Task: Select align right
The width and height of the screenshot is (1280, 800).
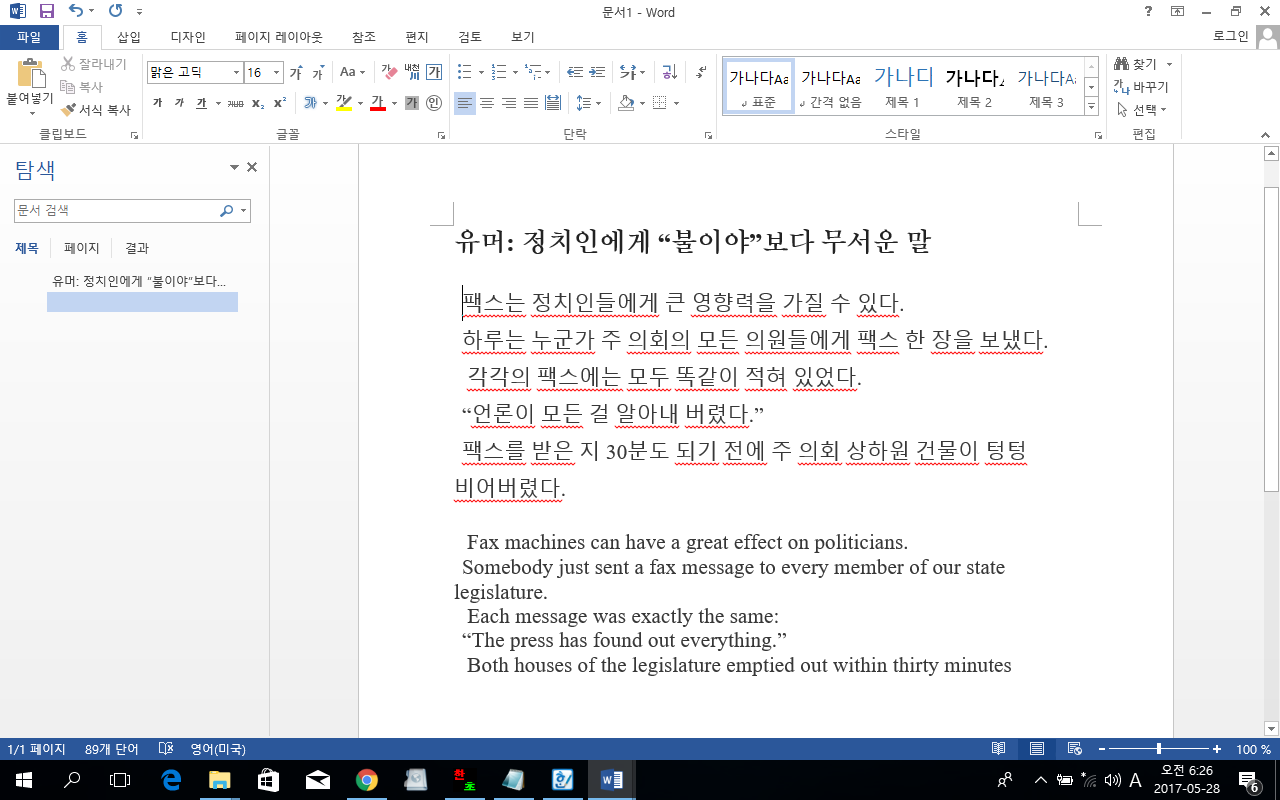Action: tap(509, 103)
